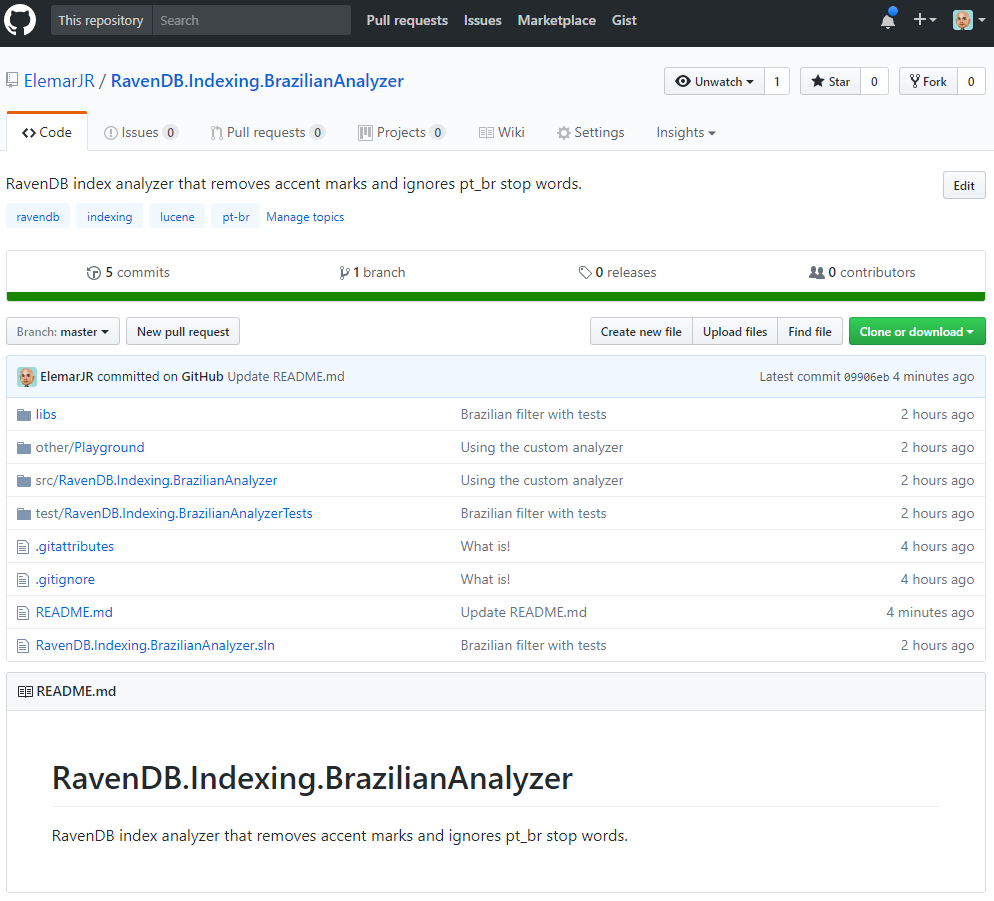Switch to the Issues tab
The image size is (994, 901).
[x=140, y=132]
